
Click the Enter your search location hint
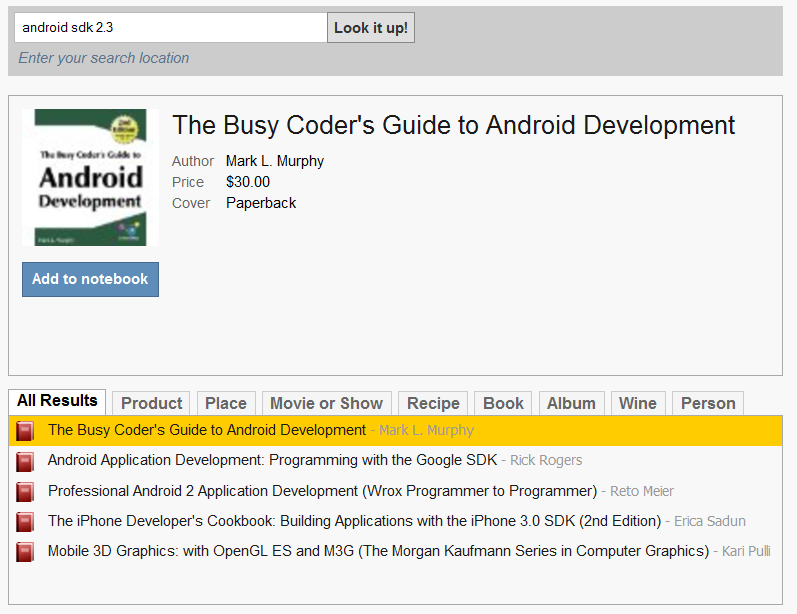104,58
